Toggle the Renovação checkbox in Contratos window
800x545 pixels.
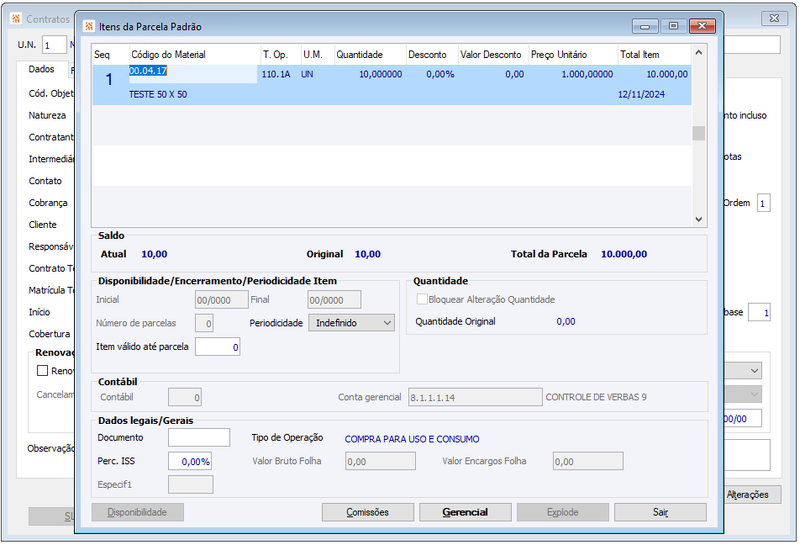coord(42,370)
